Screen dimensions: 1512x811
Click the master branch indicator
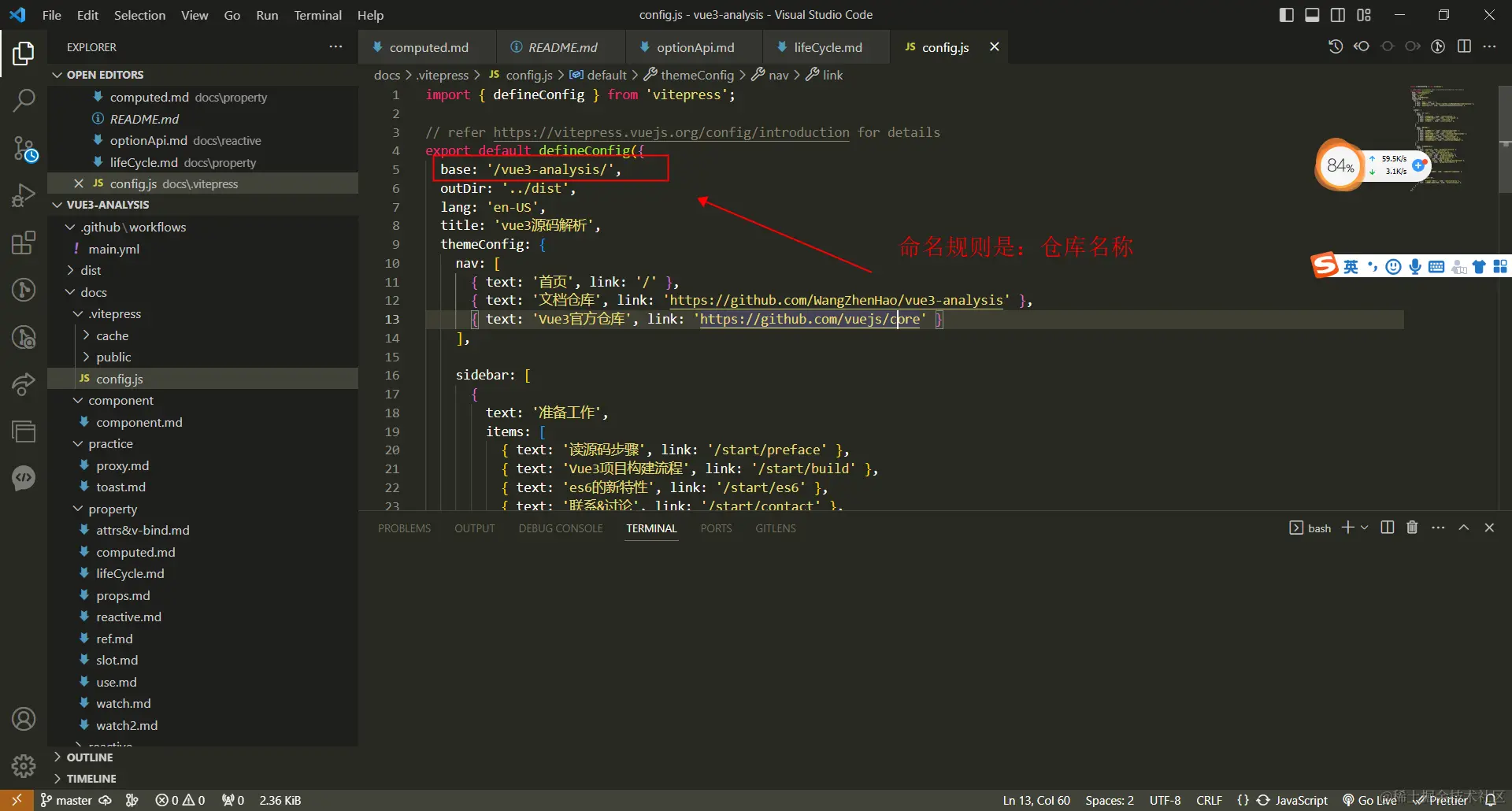point(66,800)
